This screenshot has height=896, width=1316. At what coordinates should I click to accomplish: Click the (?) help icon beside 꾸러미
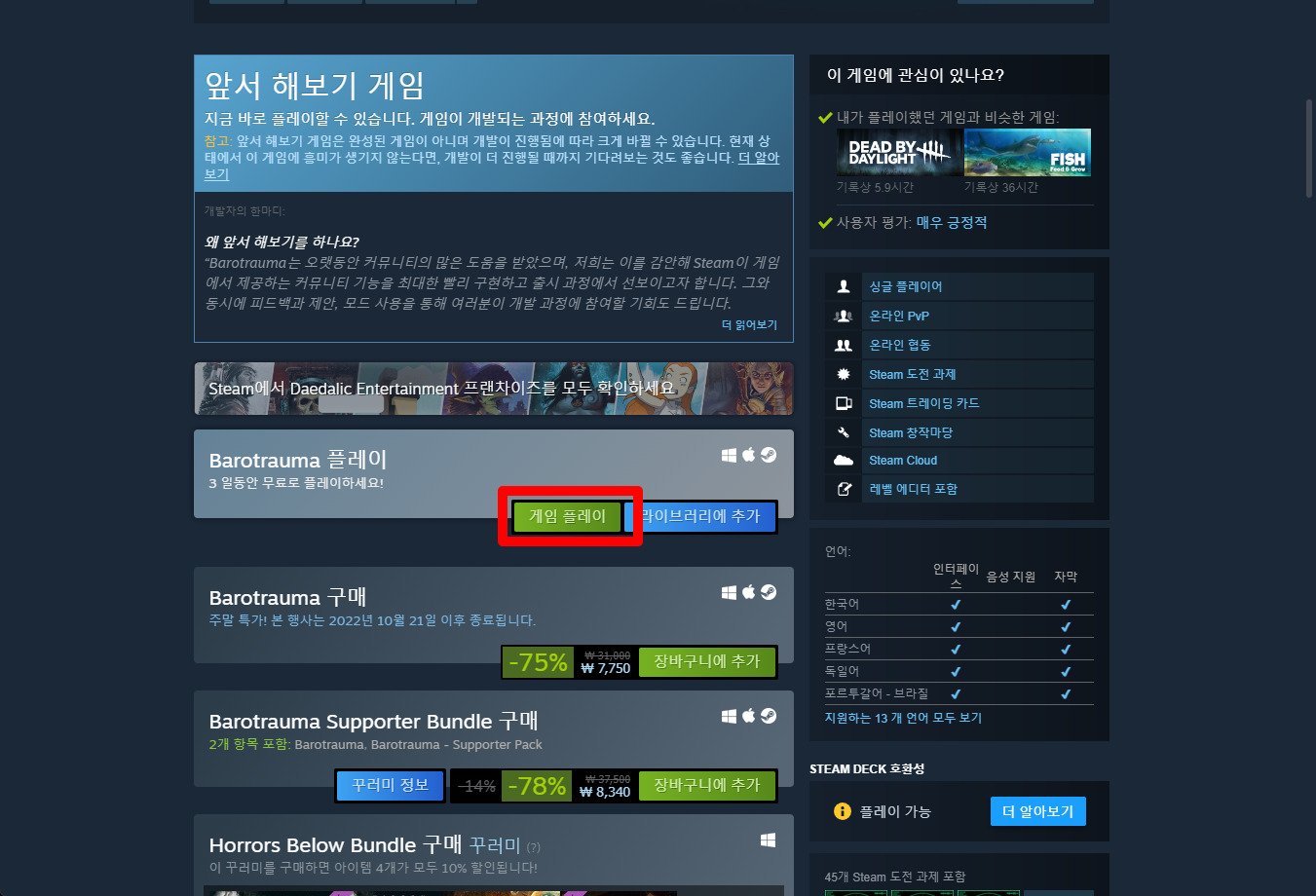click(x=534, y=847)
